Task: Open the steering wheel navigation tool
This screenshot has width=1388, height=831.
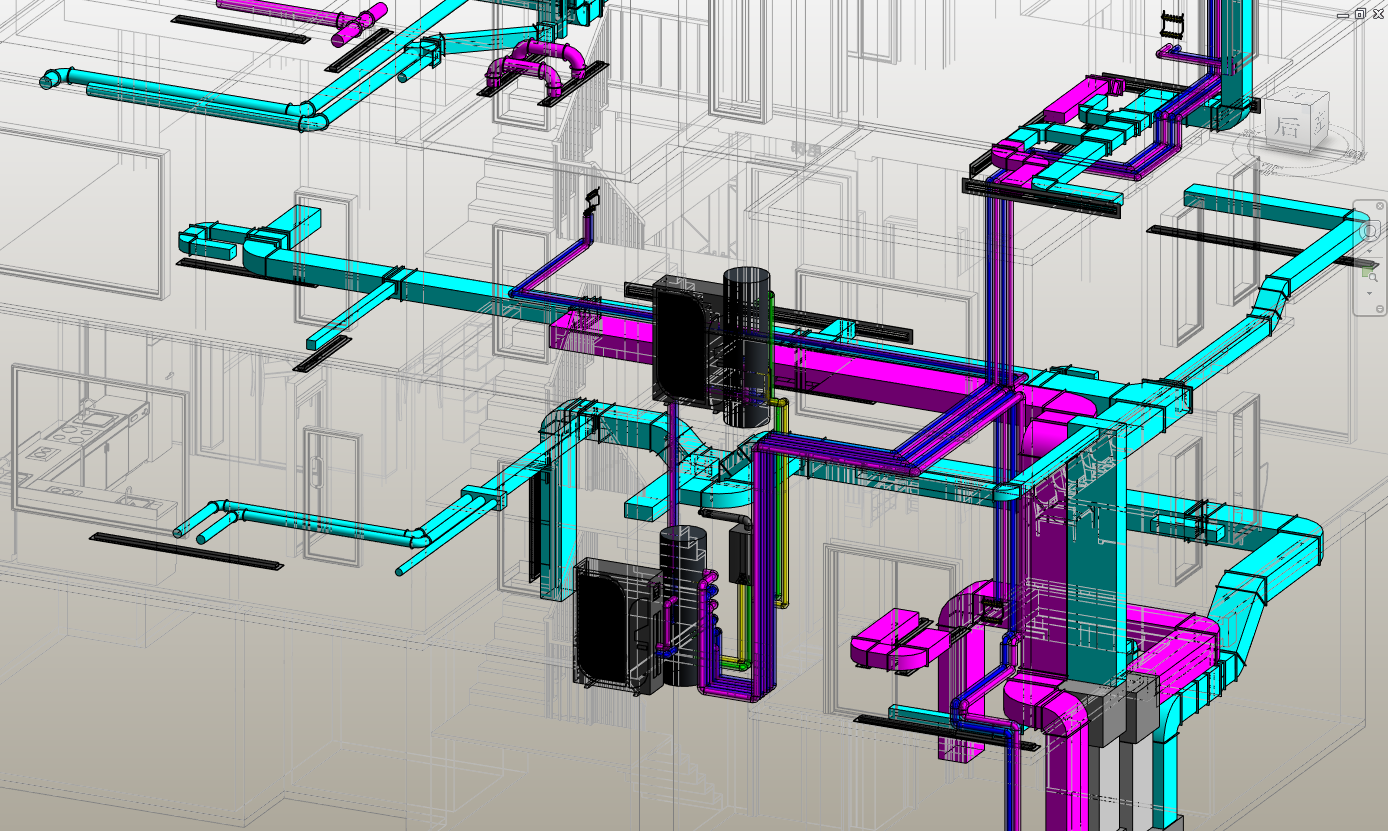Action: [x=1370, y=231]
